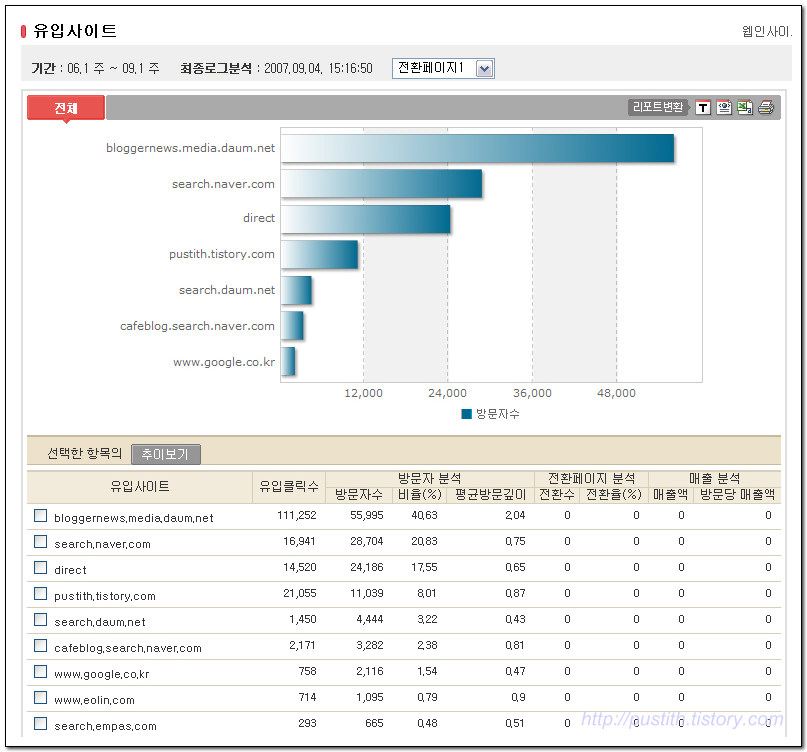Click the 1,095 visitor count cell
The width and height of the screenshot is (807, 752).
coord(370,697)
